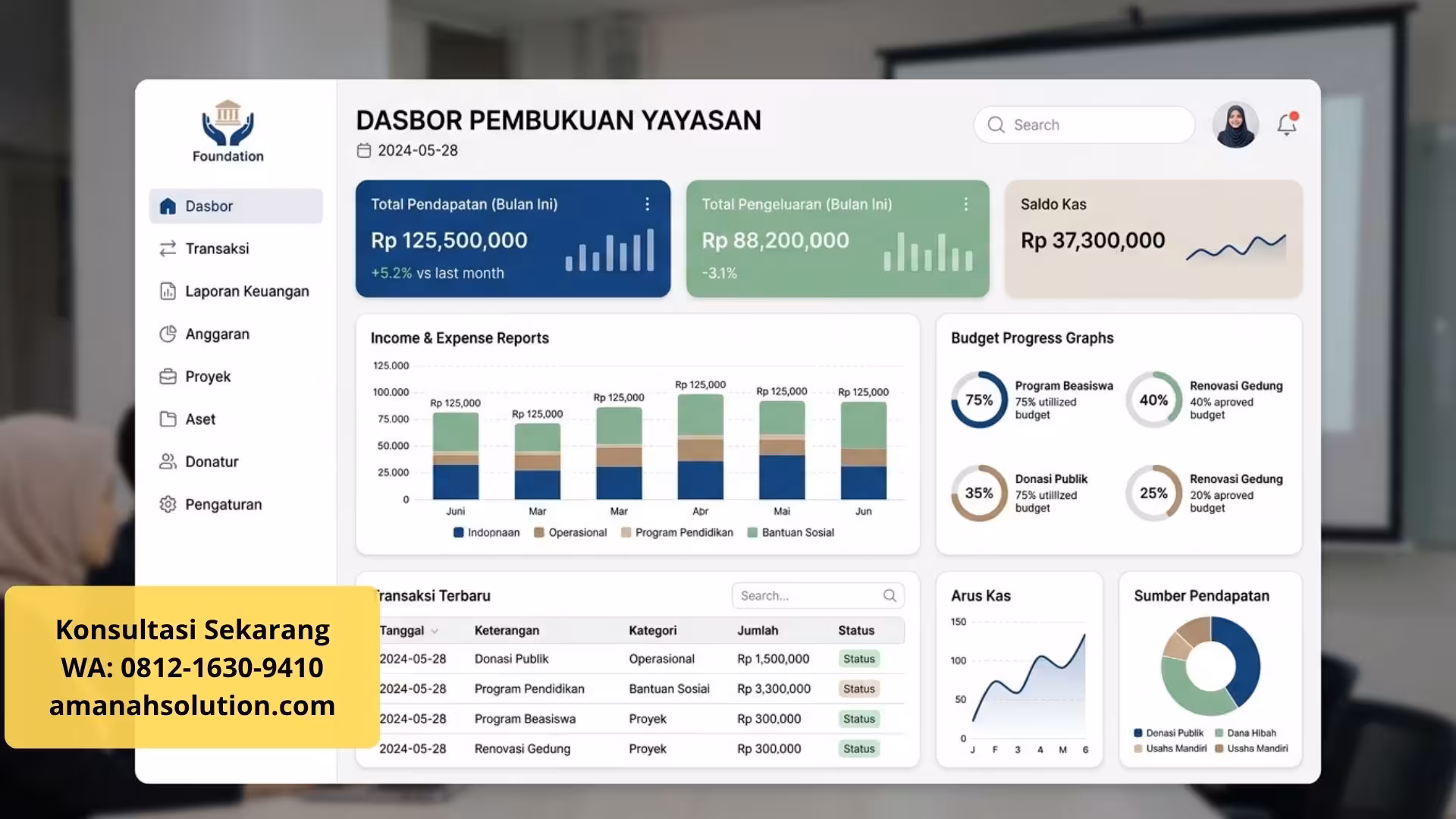Click Status badge for Donasi Publik row

[859, 659]
